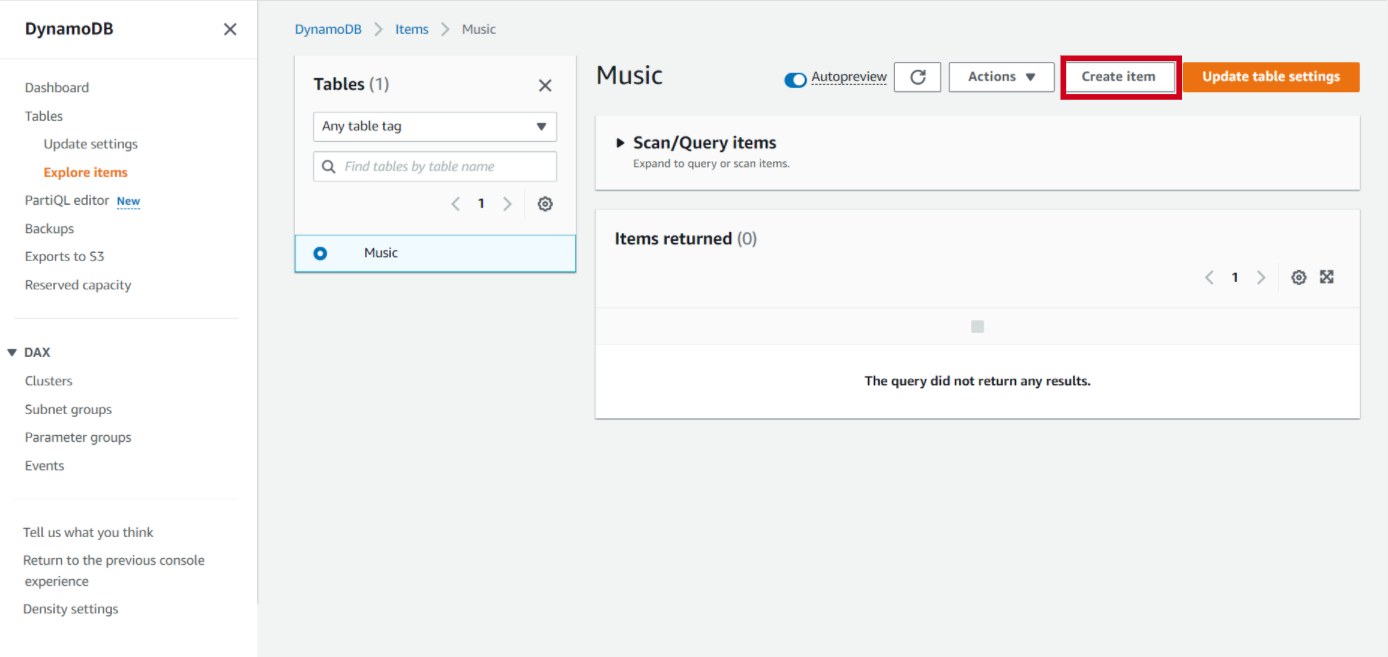Click Tell us what you think
Image resolution: width=1388 pixels, height=657 pixels.
88,533
